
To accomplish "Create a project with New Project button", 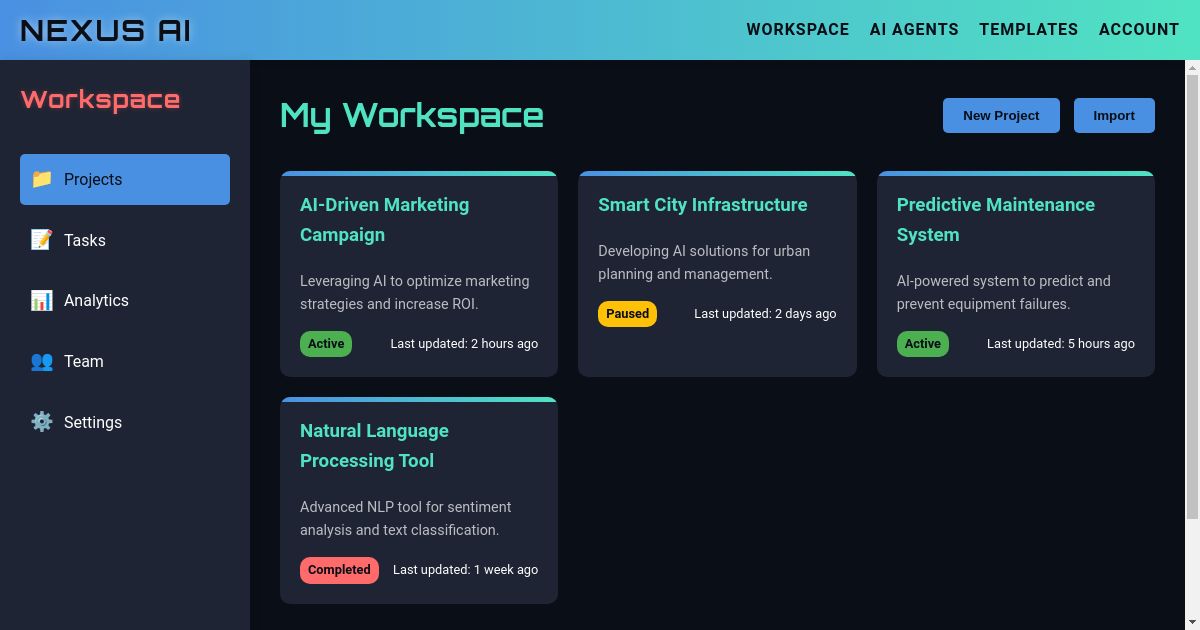I will point(1001,115).
